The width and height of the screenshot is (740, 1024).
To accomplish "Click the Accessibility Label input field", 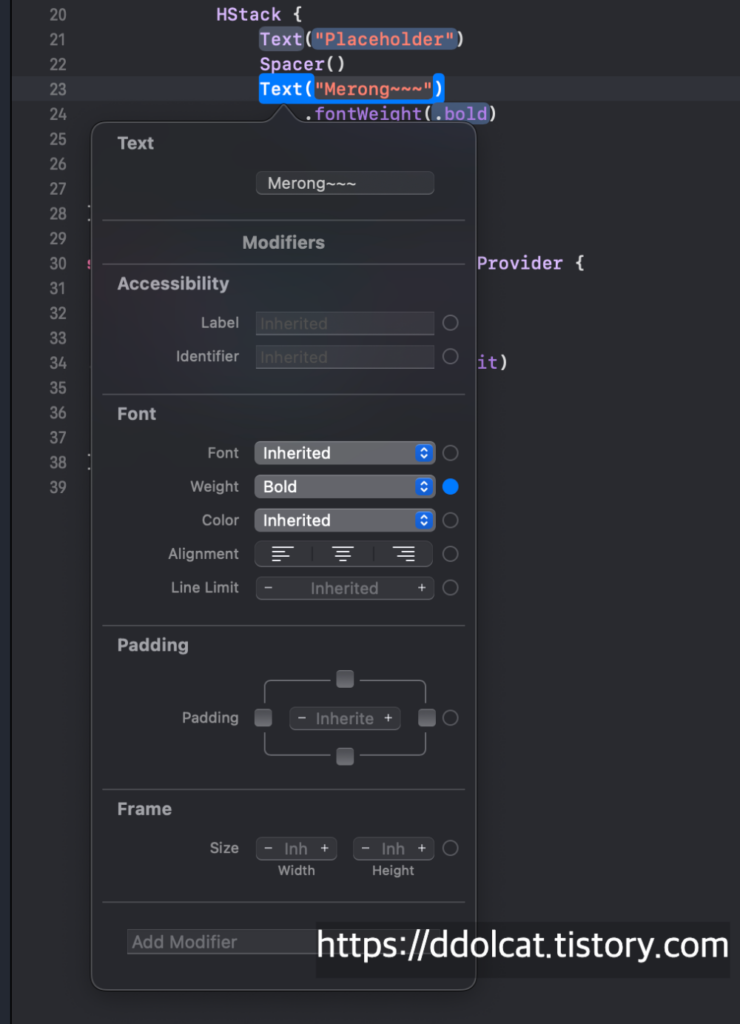I will point(345,323).
